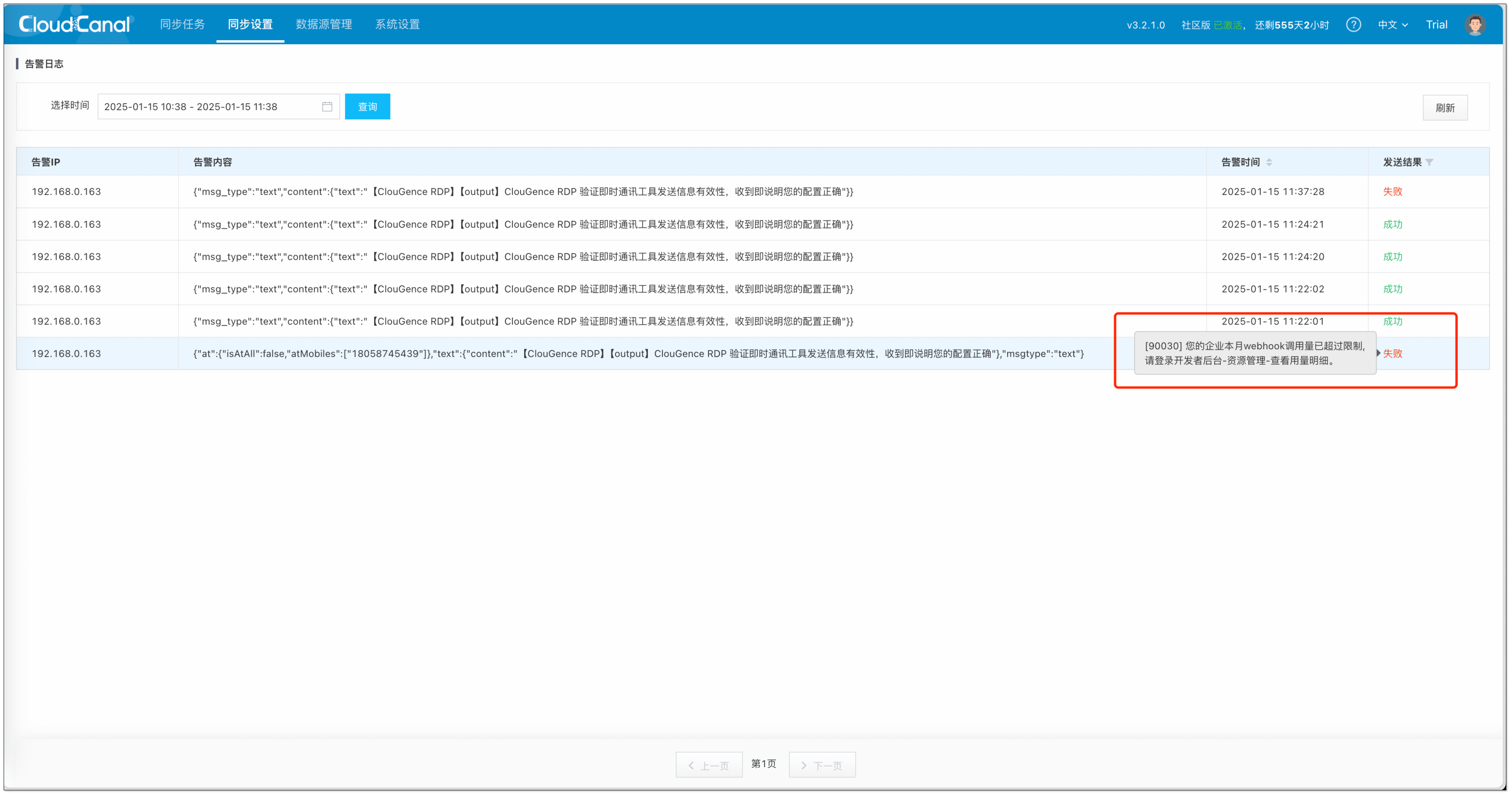Image resolution: width=1512 pixels, height=796 pixels.
Task: Select the 同步设置 tab
Action: point(250,24)
